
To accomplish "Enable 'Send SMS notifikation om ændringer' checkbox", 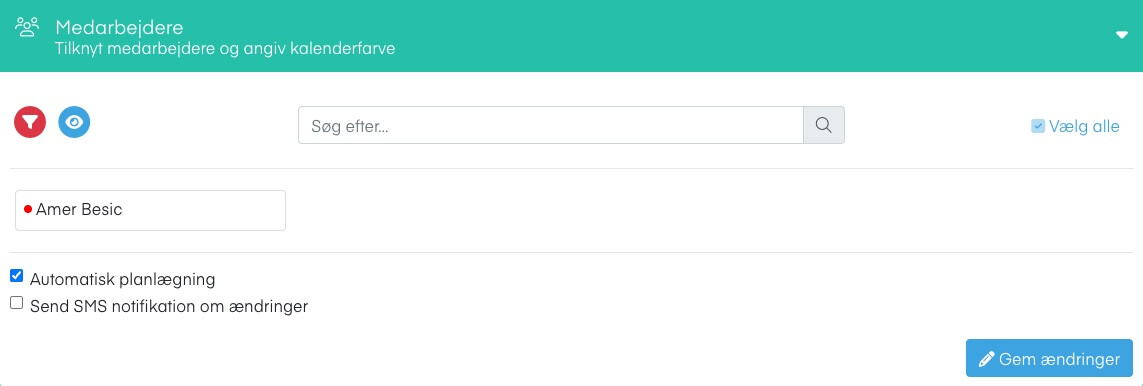I will 17,303.
